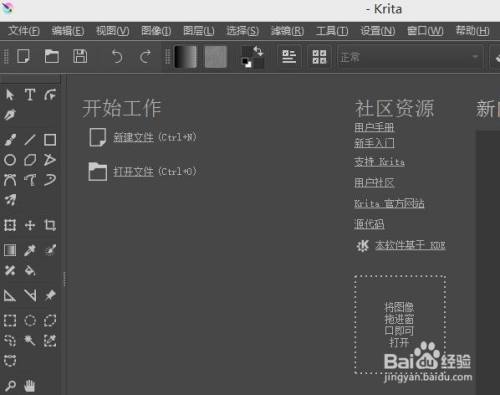Select the Colorize Mask tool
The image size is (500, 395).
click(x=50, y=250)
